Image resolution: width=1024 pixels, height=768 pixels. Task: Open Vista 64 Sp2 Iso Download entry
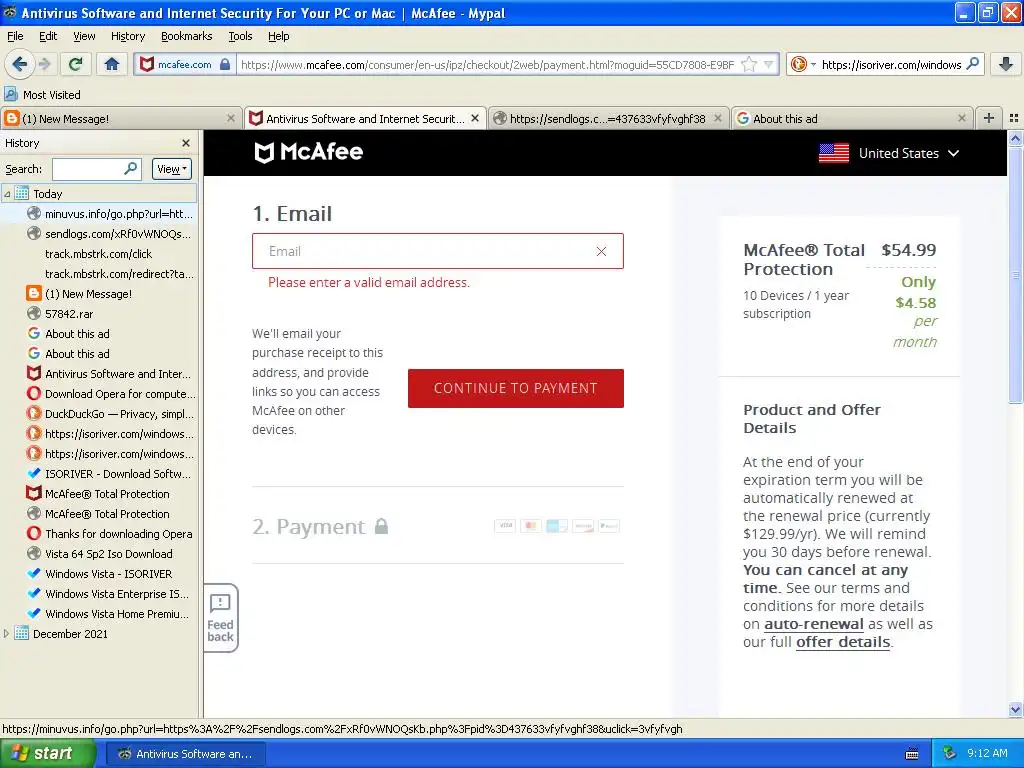point(100,554)
